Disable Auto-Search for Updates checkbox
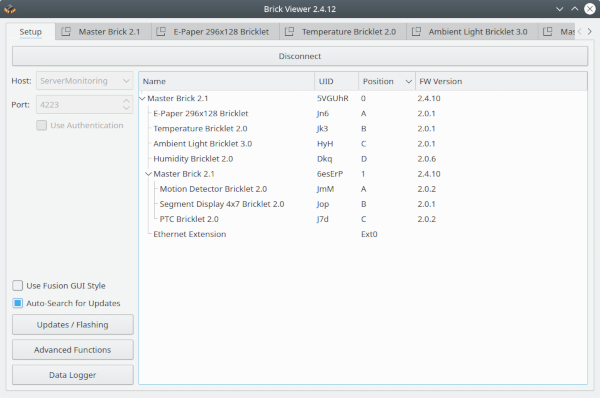 click(18, 303)
